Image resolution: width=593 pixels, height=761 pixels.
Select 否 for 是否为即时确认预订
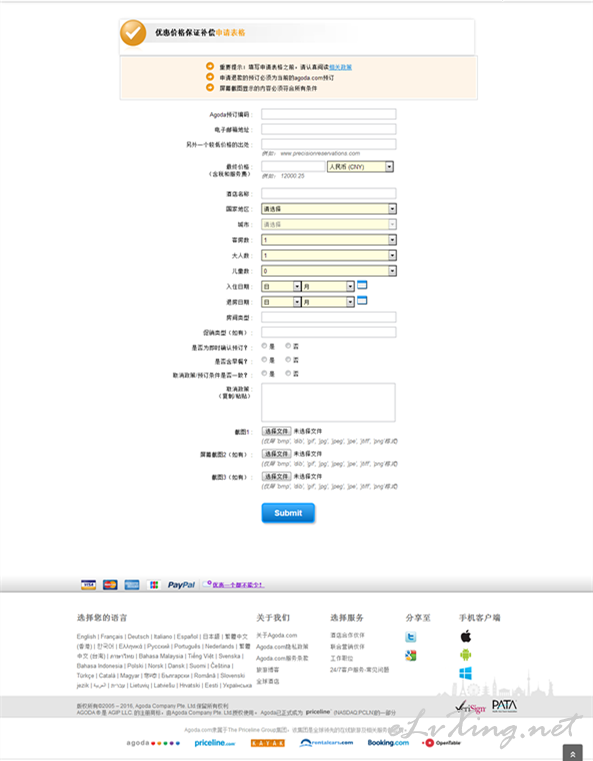pos(288,346)
